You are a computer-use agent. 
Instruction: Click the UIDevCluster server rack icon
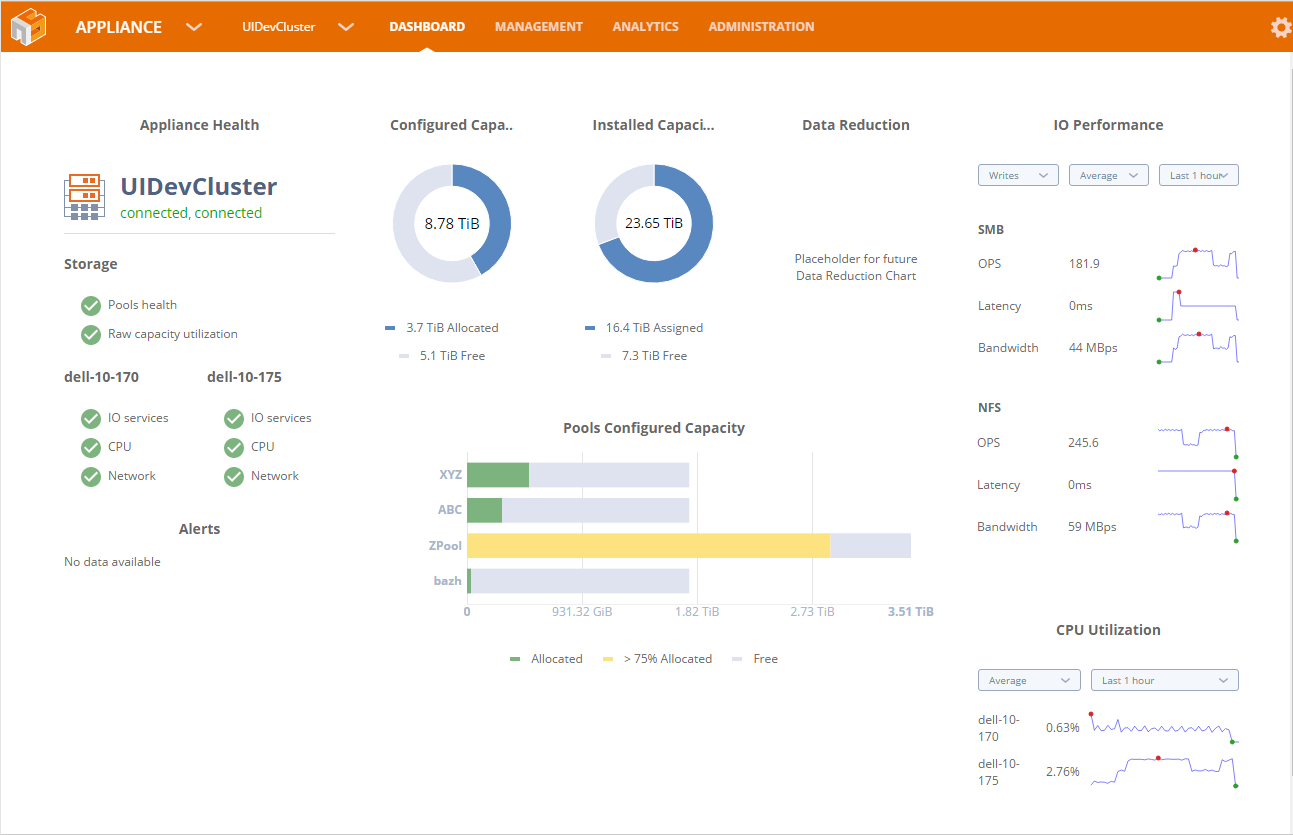pos(84,197)
